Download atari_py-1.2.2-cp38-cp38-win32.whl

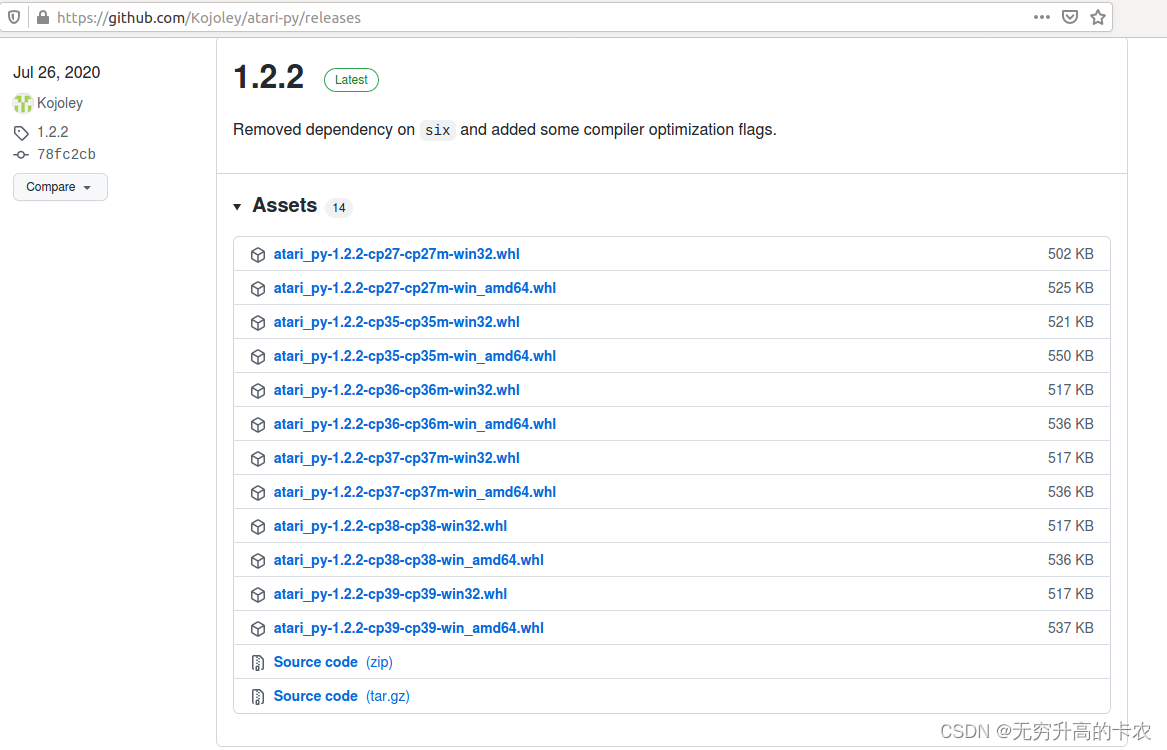click(x=391, y=526)
